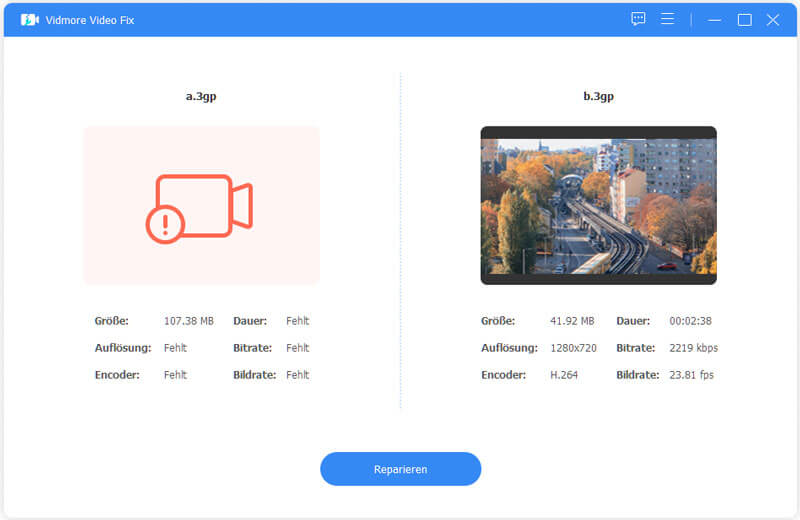800x520 pixels.
Task: Click the 2219 kbps bitrate value
Action: point(693,348)
